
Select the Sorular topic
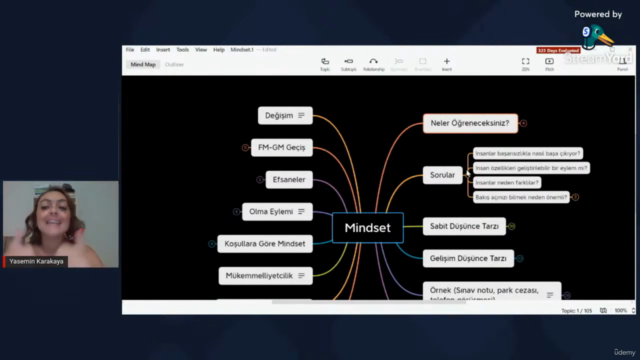coord(442,175)
